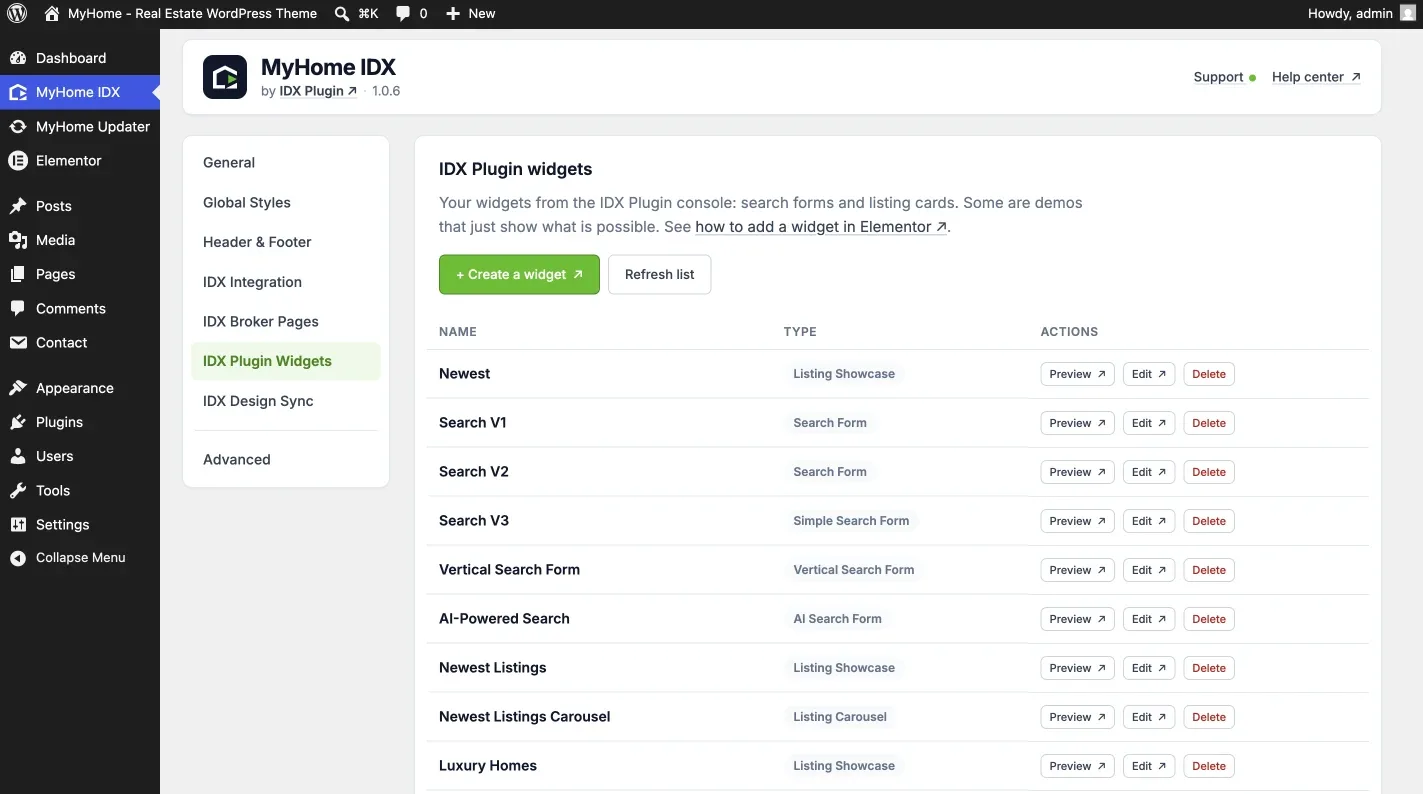This screenshot has width=1423, height=794.
Task: Click the Appearance brush icon
Action: pyautogui.click(x=18, y=388)
